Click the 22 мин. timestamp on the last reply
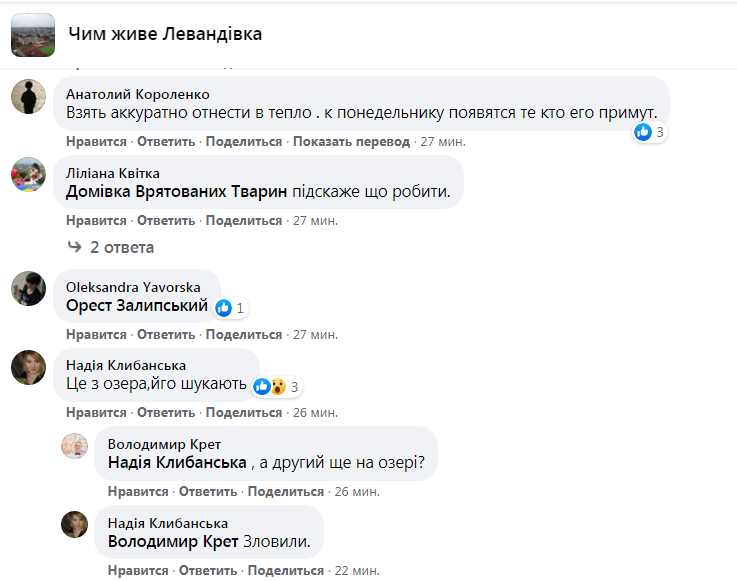This screenshot has width=737, height=581. [357, 570]
